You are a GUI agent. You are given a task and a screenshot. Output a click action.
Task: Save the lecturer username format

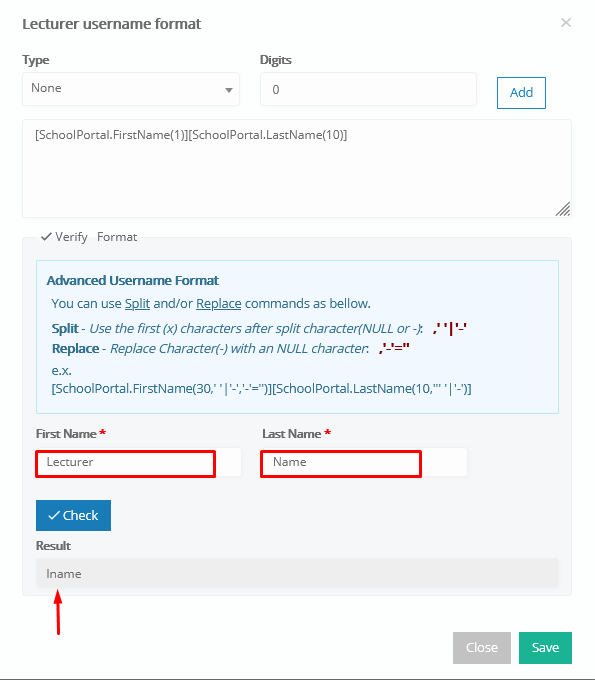coord(545,647)
